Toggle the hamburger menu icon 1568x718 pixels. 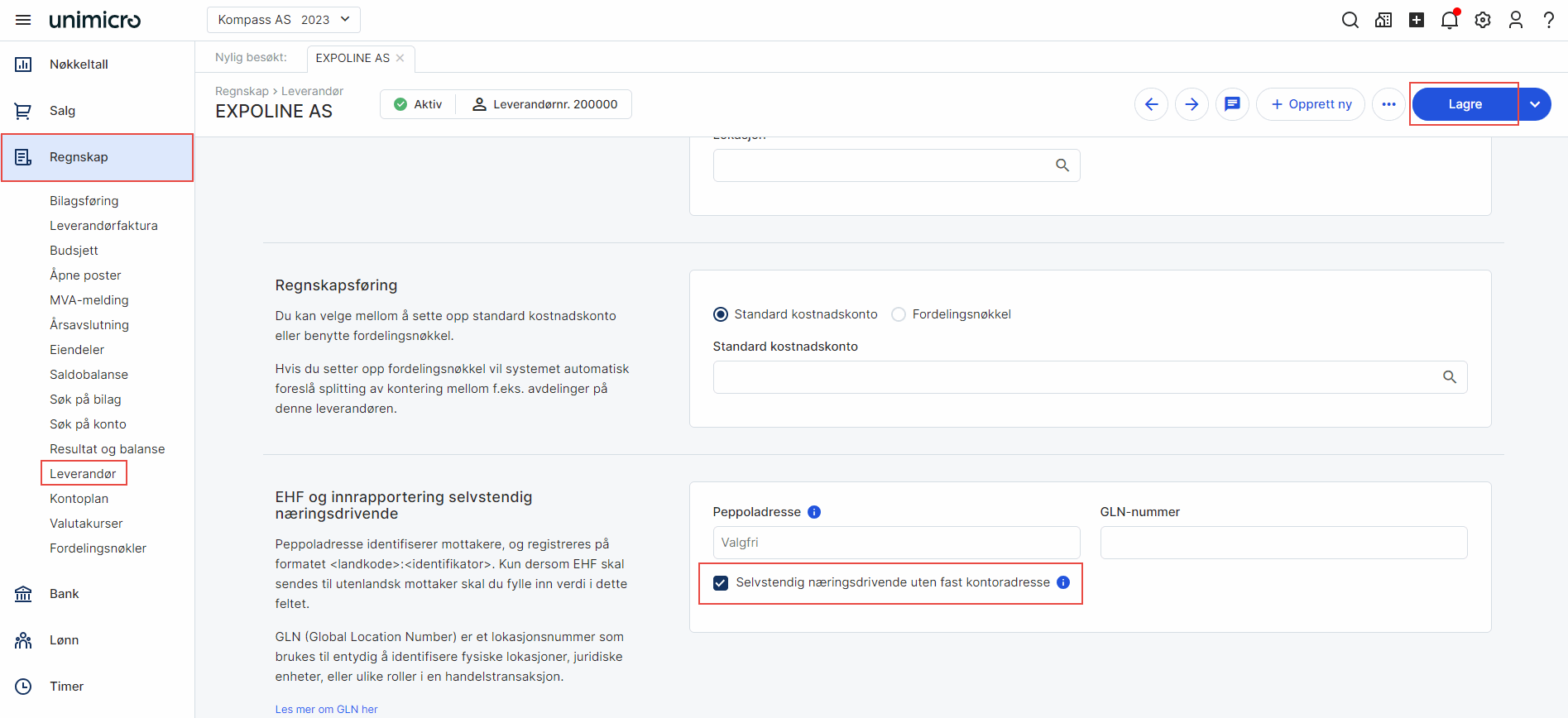pyautogui.click(x=23, y=20)
